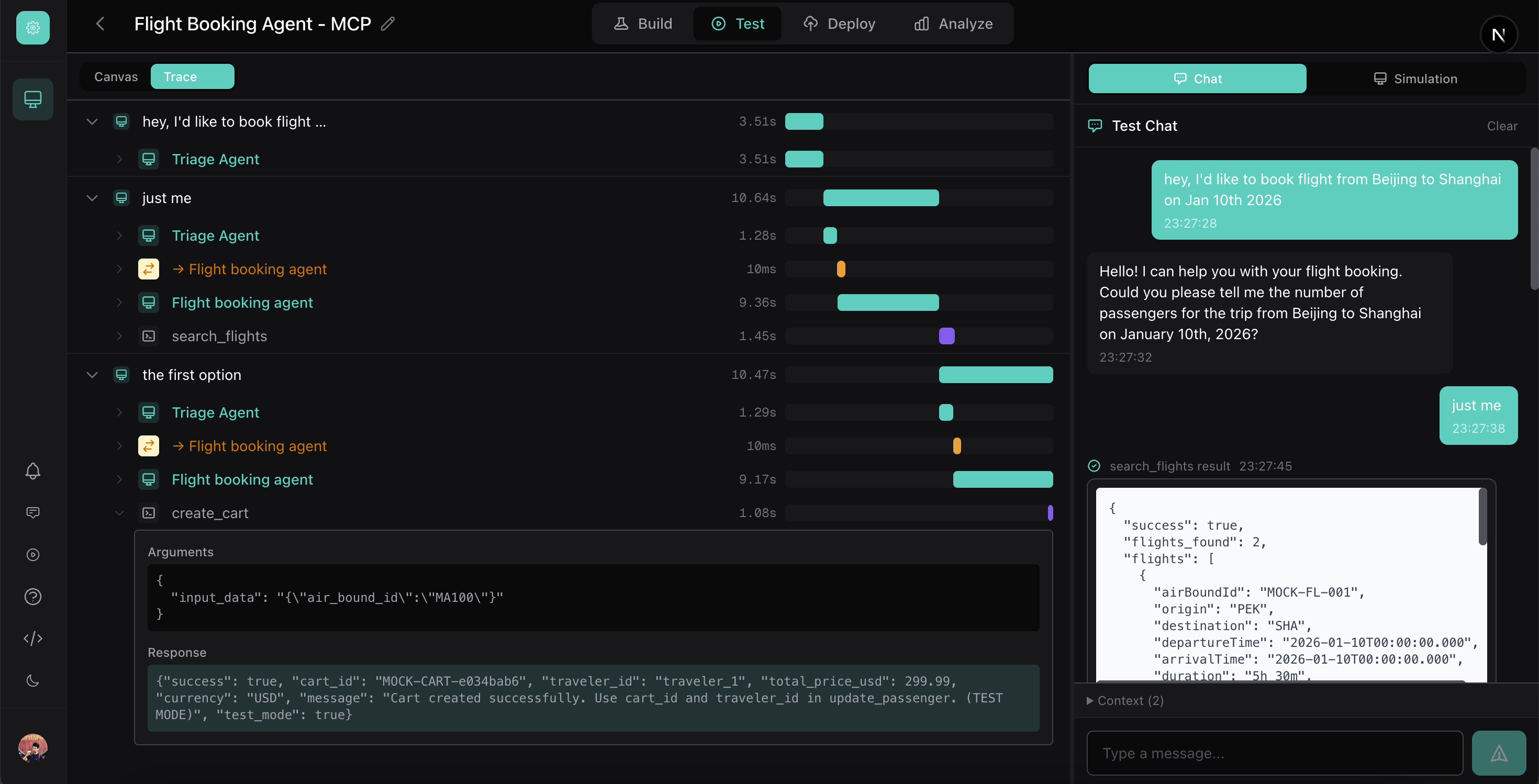1539x784 pixels.
Task: Toggle dark mode moon icon
Action: pyautogui.click(x=33, y=680)
